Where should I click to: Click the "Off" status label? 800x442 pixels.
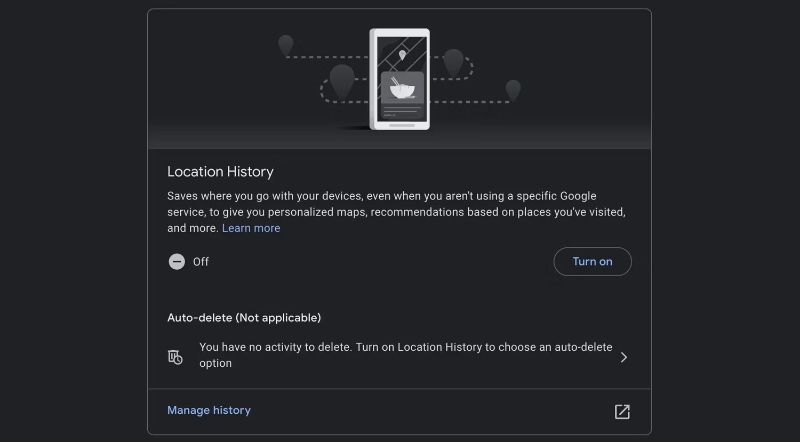point(201,262)
